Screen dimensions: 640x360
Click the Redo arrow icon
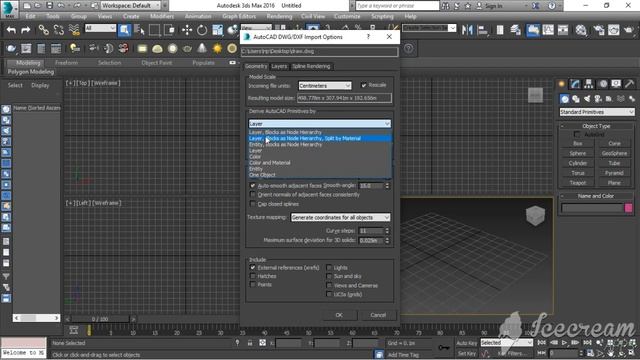[x=25, y=30]
